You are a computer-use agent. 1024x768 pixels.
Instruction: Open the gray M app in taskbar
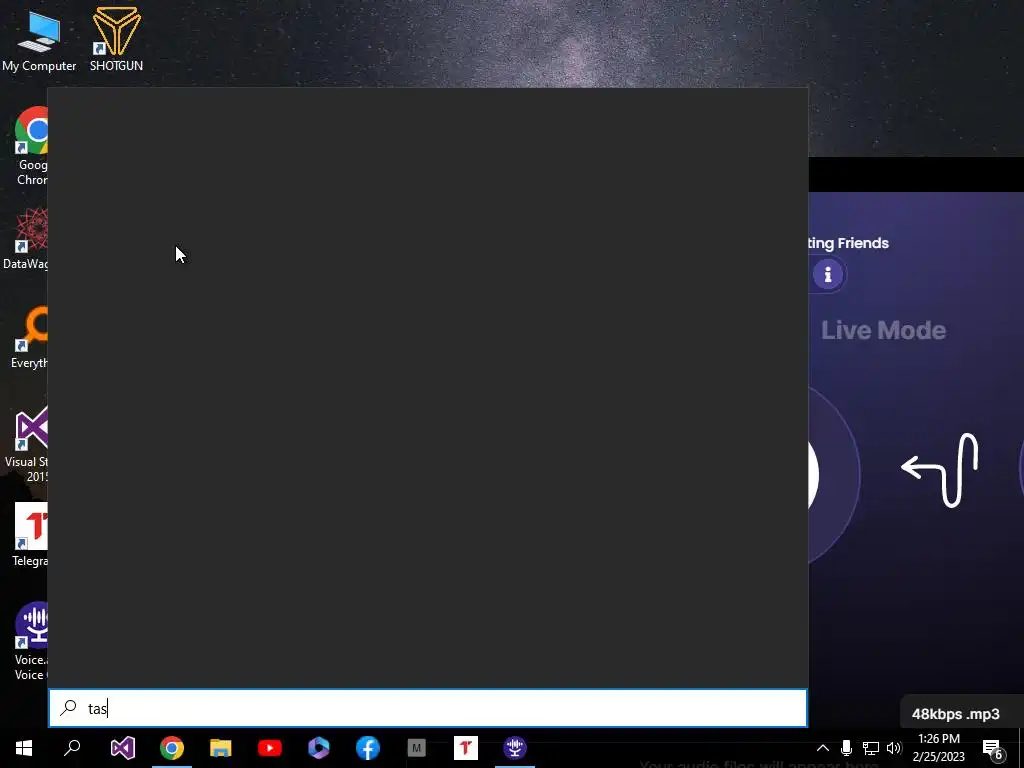pyautogui.click(x=417, y=748)
